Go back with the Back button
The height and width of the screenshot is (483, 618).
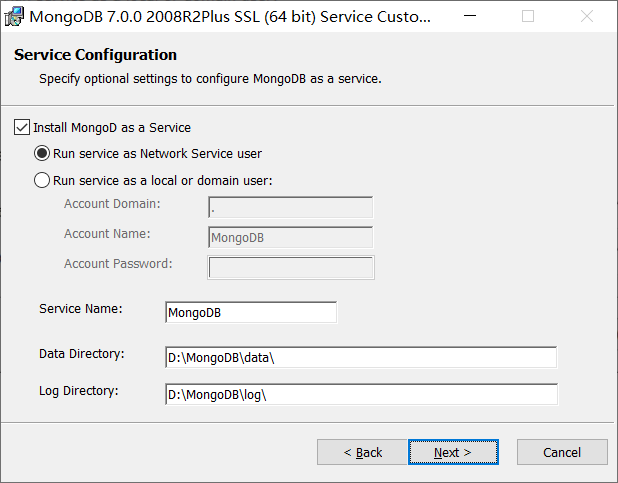pos(362,452)
